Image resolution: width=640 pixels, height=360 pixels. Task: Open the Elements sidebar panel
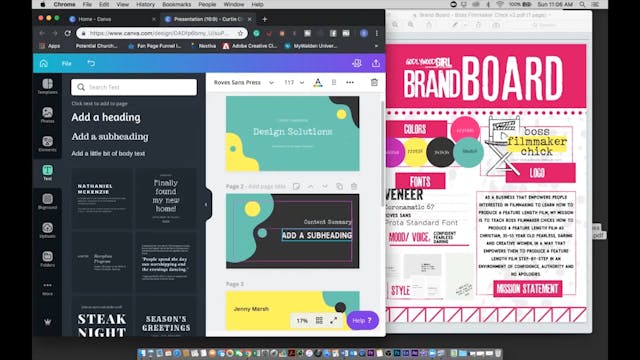click(47, 144)
